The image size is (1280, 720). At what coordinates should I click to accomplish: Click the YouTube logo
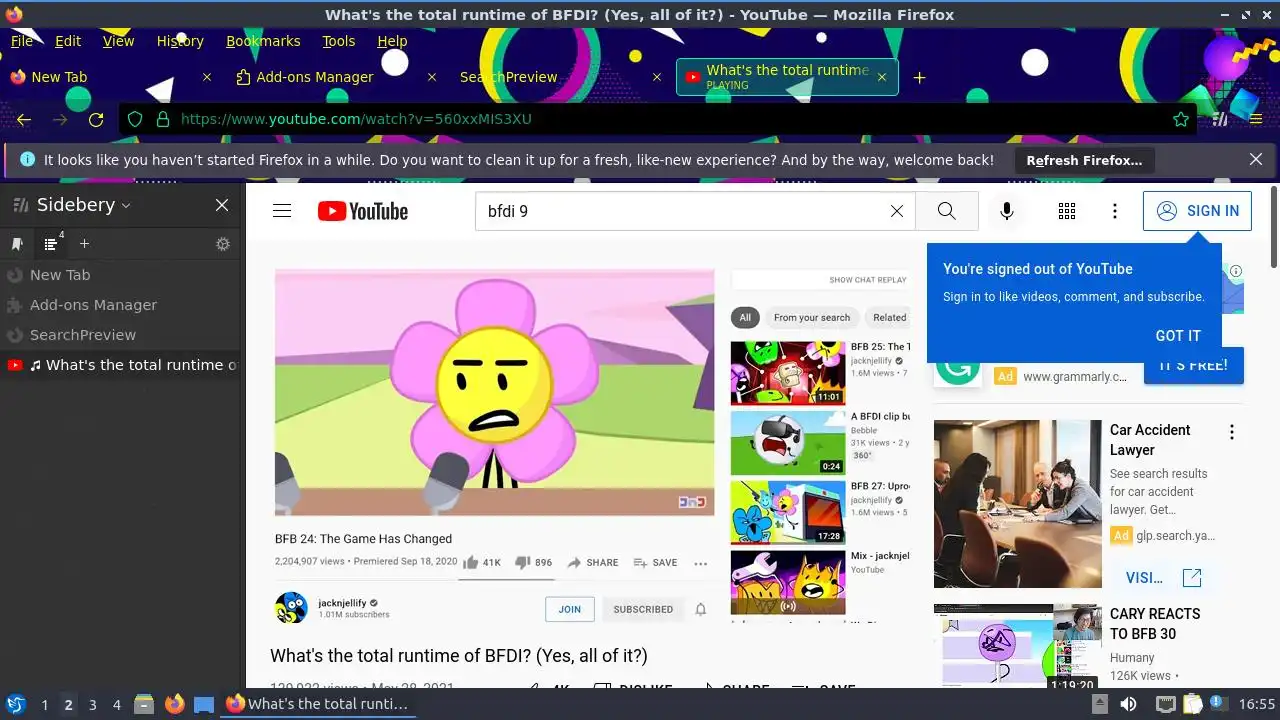[x=363, y=211]
